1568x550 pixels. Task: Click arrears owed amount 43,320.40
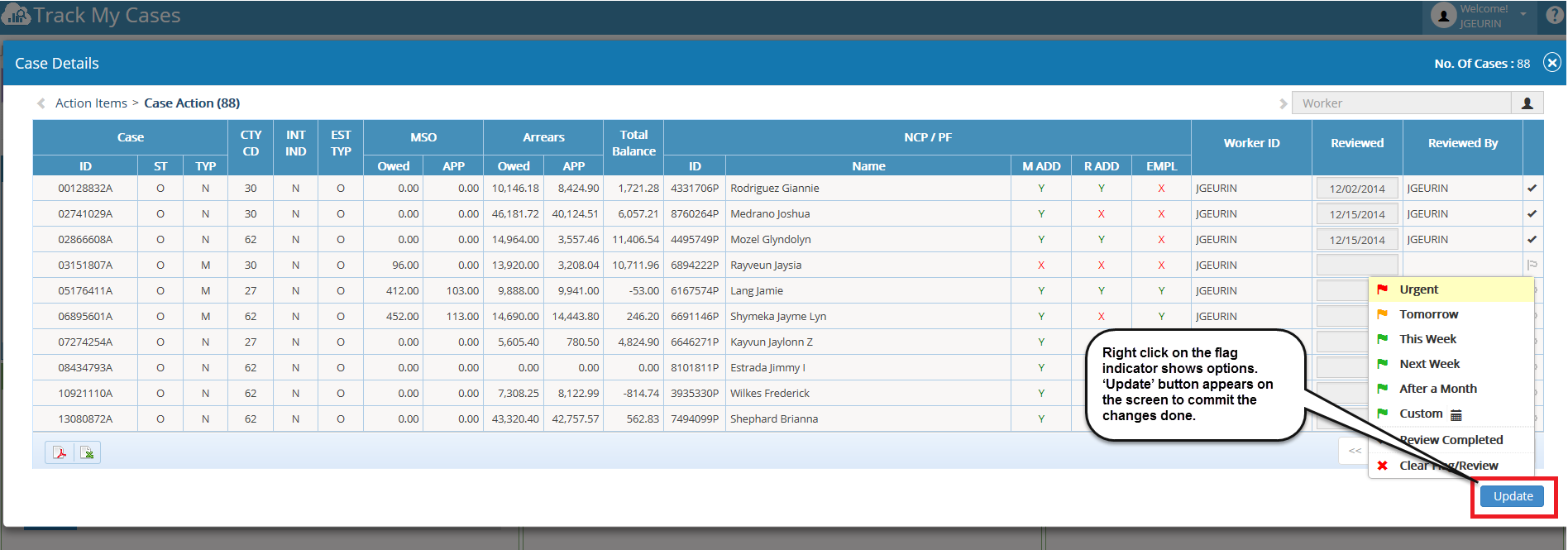(515, 419)
